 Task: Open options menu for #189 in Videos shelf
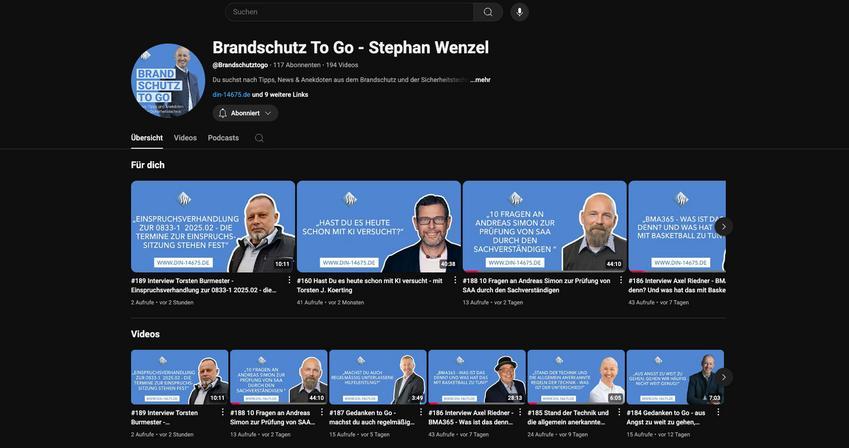pos(223,412)
